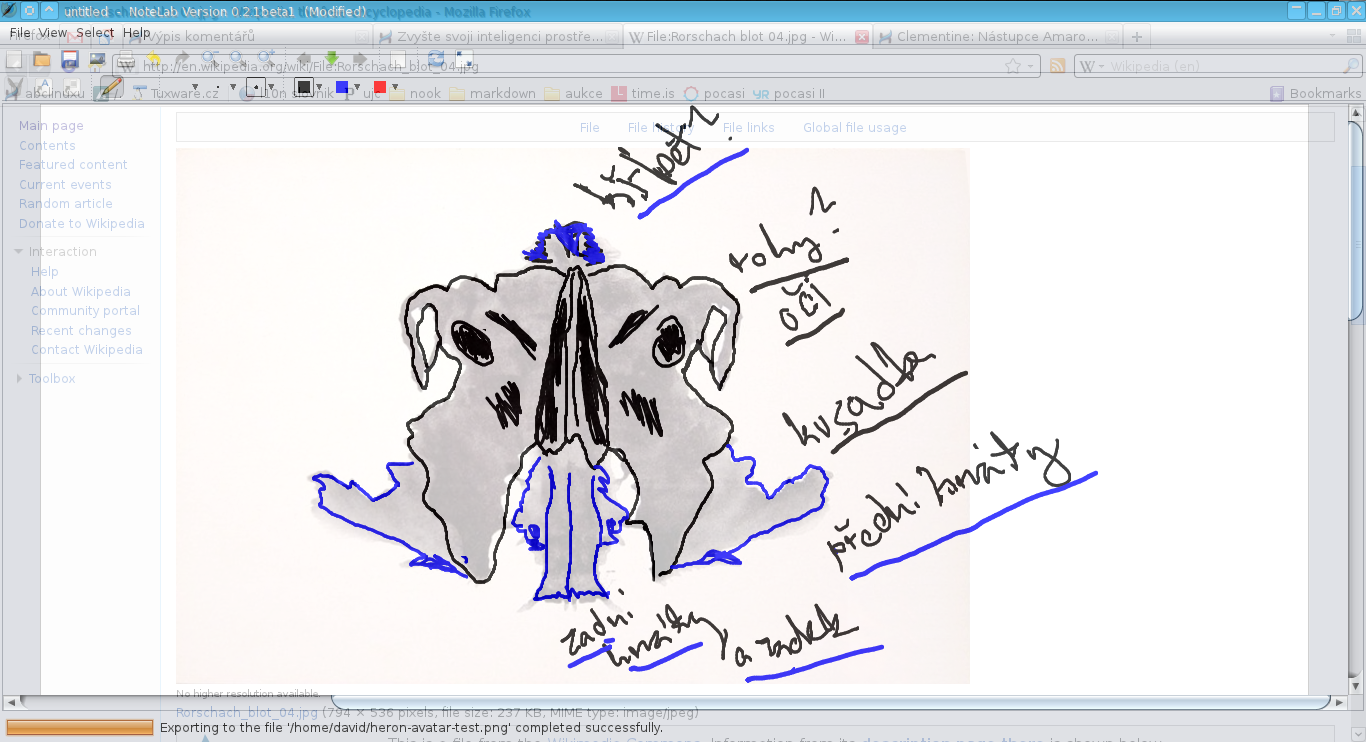
Task: Open Donate to Wikipedia link
Action: pyautogui.click(x=82, y=224)
